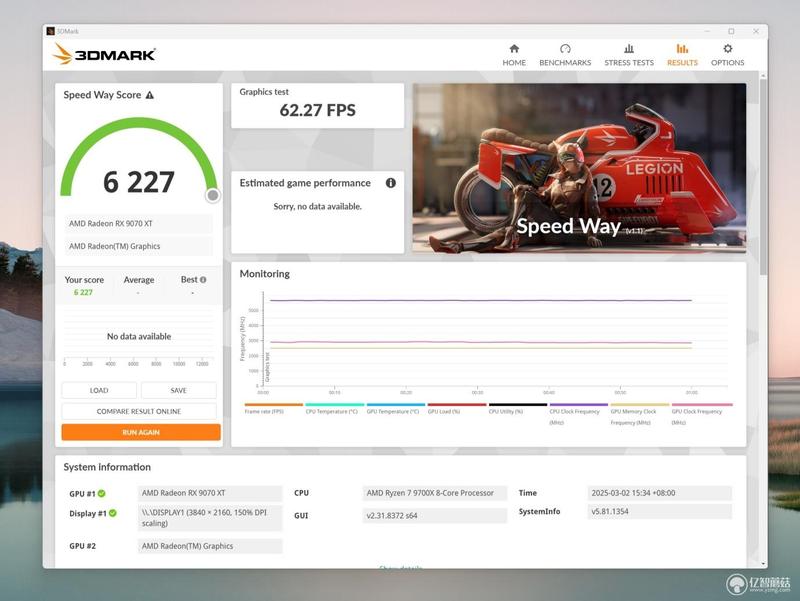Click the GPU #1 AMD Radeon RX 9070 XT field
This screenshot has height=601, width=800.
210,493
